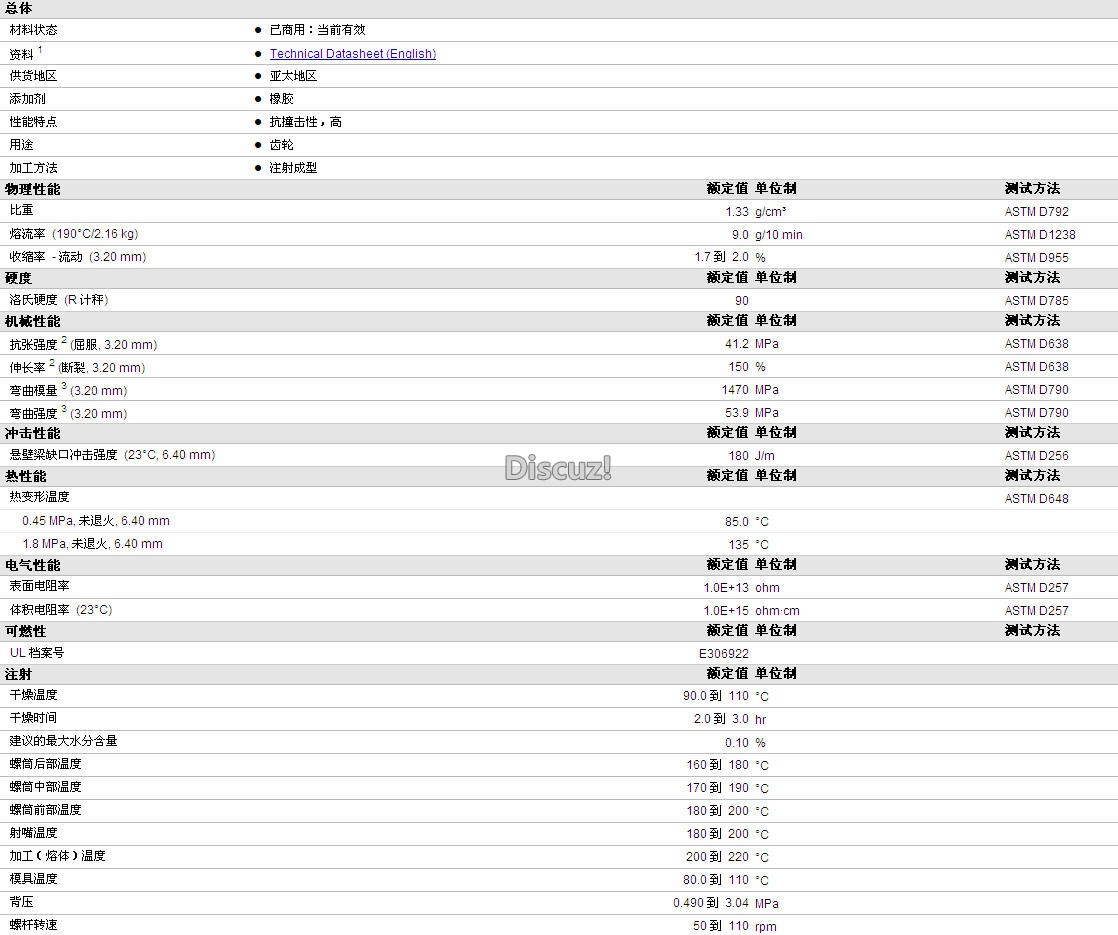Click the '伸长率' elongation row label
Screen dimensions: 1118x935
[27, 367]
